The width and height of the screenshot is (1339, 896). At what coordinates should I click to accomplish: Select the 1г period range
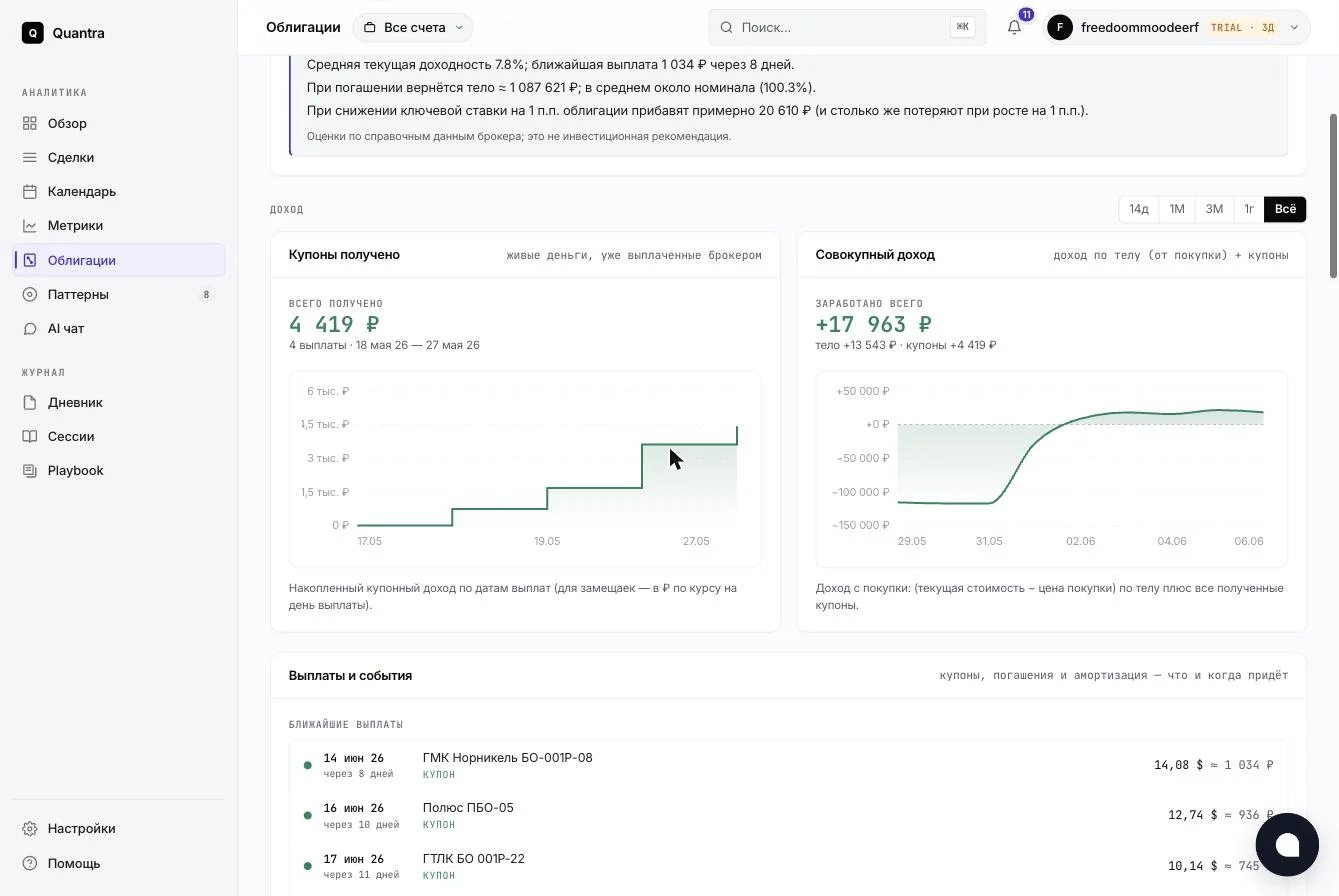pos(1249,209)
